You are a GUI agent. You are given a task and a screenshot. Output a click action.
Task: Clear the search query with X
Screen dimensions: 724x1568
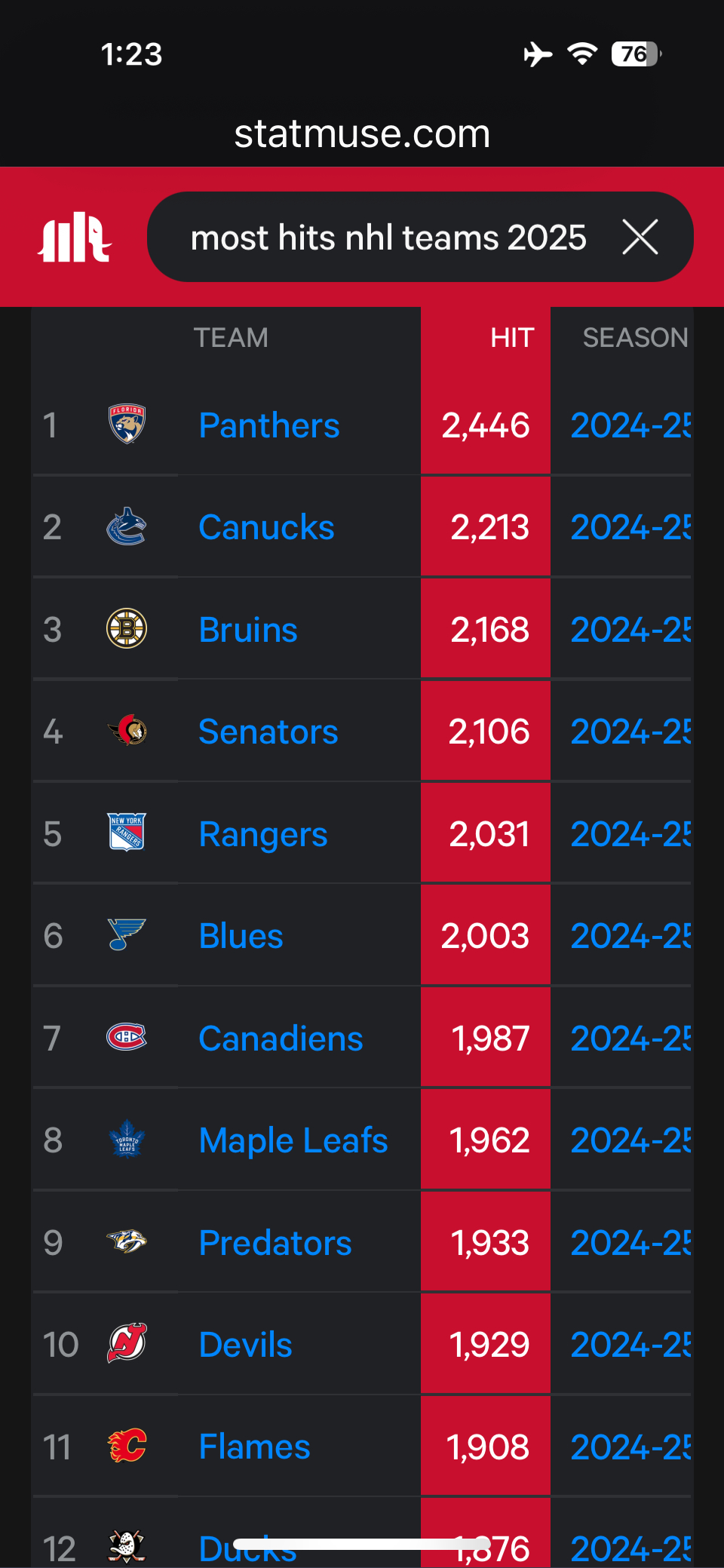click(640, 237)
